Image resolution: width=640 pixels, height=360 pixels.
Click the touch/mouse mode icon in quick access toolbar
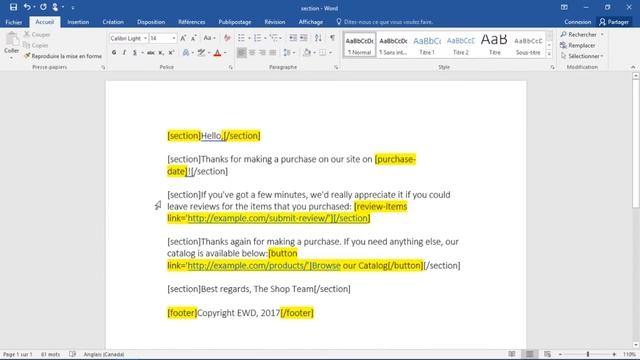(x=55, y=7)
